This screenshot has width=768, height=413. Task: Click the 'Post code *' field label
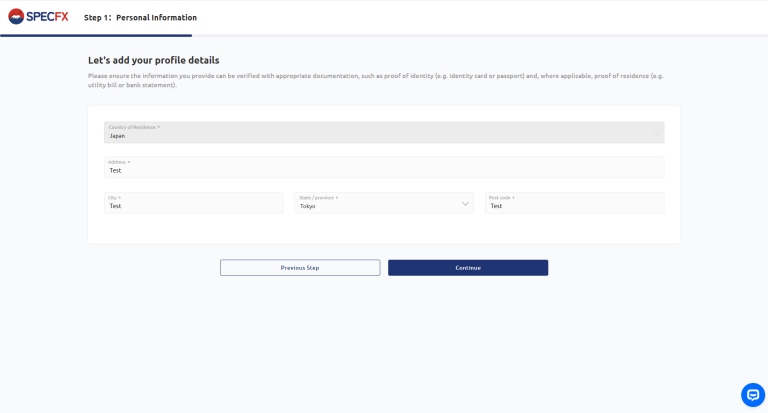click(502, 198)
